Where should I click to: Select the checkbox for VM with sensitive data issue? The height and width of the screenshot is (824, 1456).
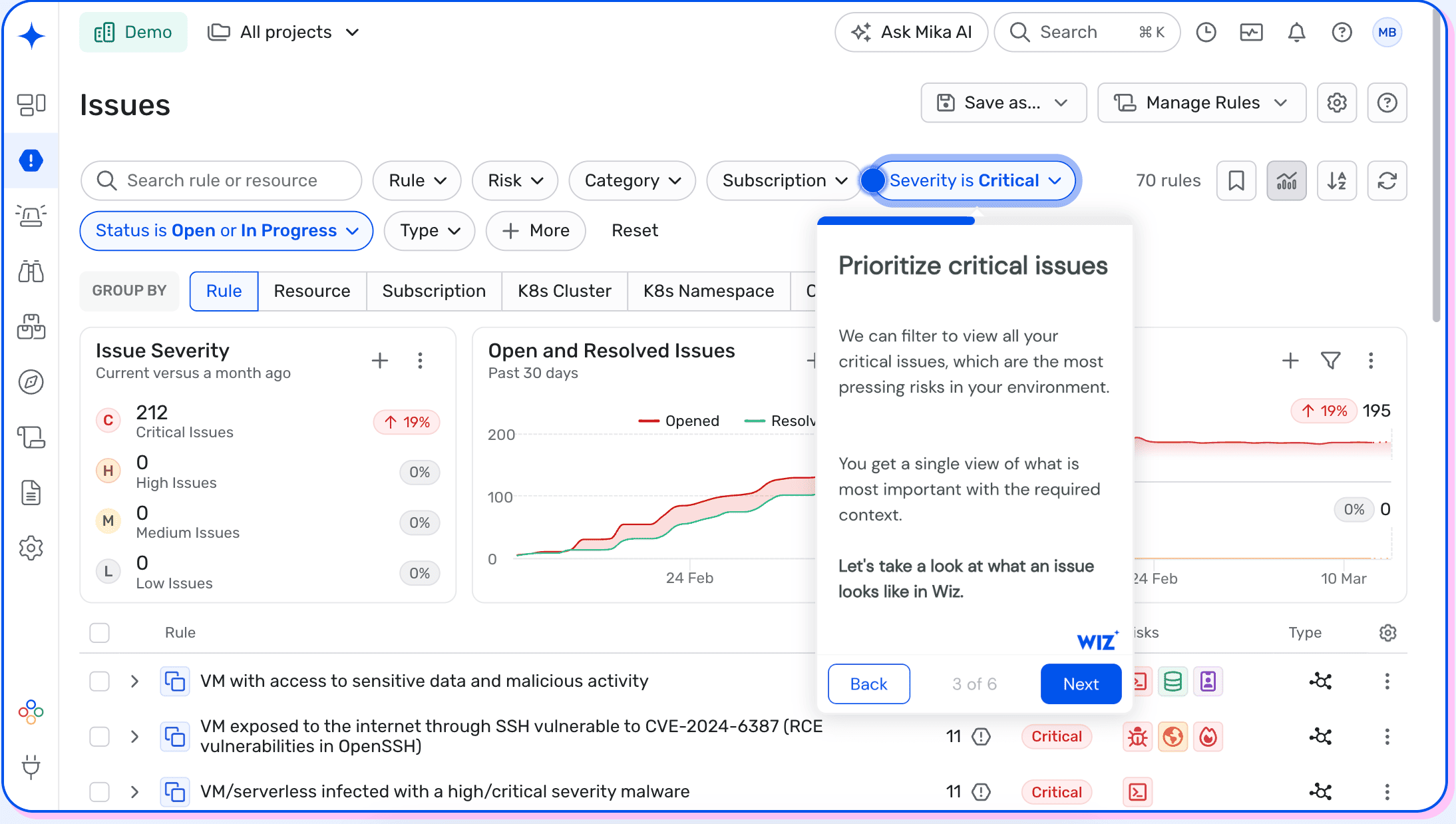pyautogui.click(x=99, y=681)
